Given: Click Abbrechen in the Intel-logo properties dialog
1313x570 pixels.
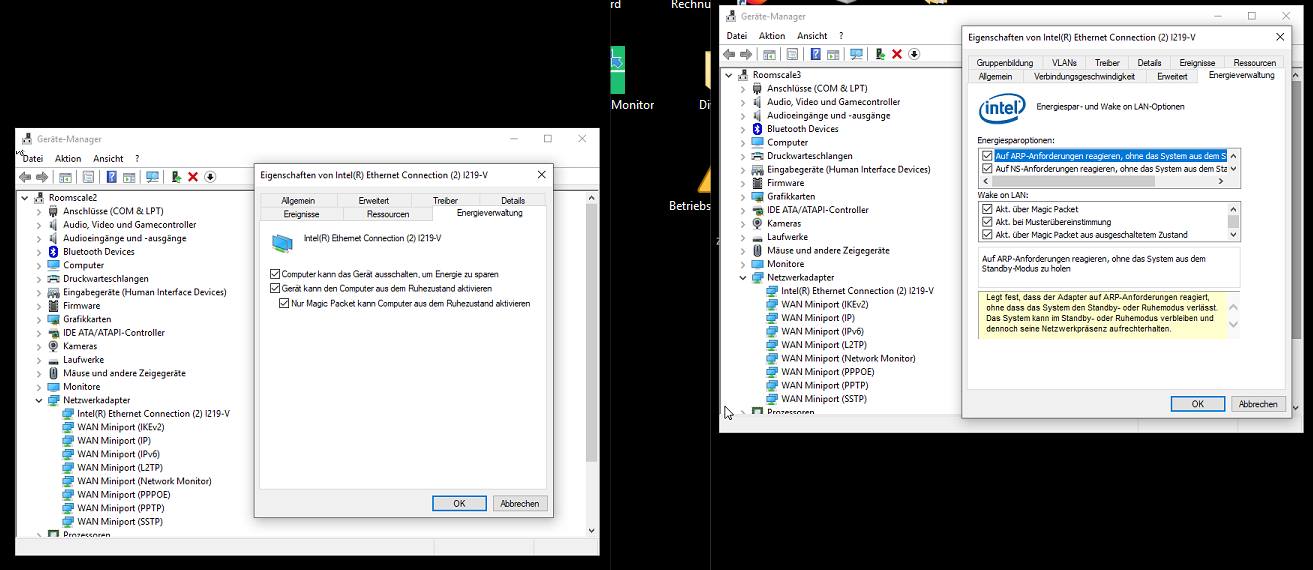Looking at the screenshot, I should point(1257,404).
